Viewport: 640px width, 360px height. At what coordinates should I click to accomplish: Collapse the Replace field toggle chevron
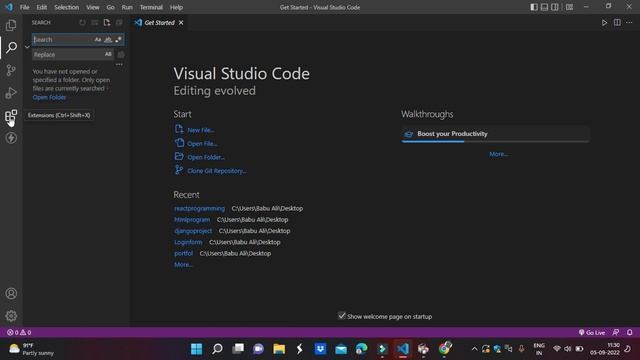tap(27, 47)
